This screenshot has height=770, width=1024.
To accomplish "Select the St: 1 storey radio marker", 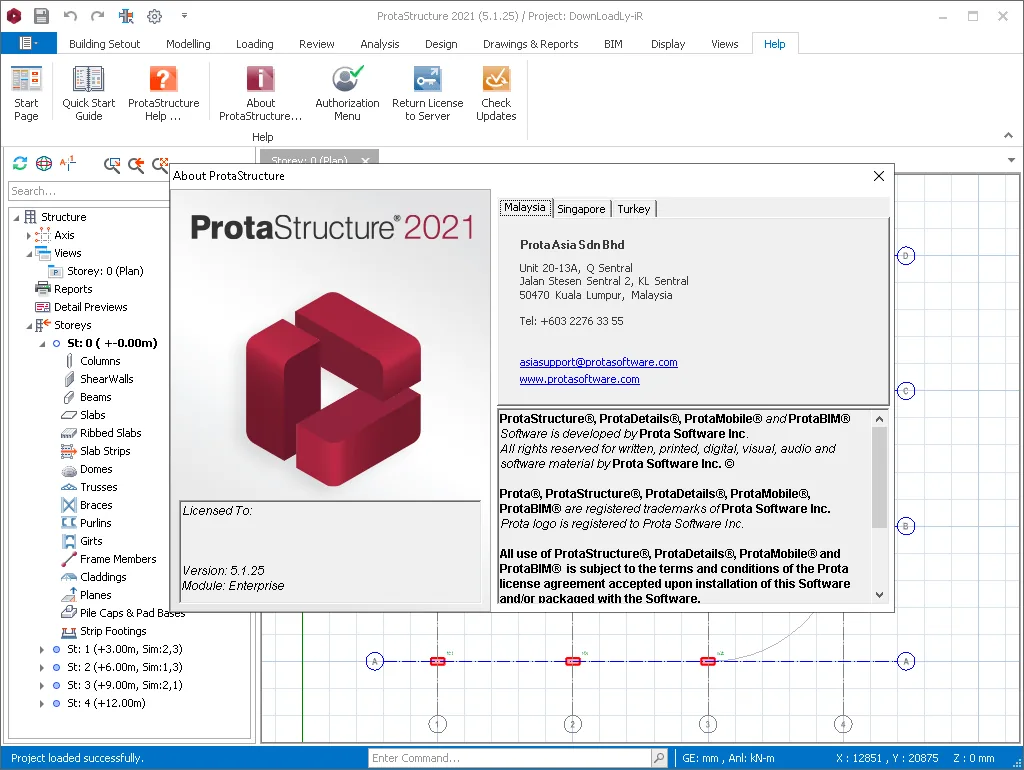I will click(x=56, y=649).
